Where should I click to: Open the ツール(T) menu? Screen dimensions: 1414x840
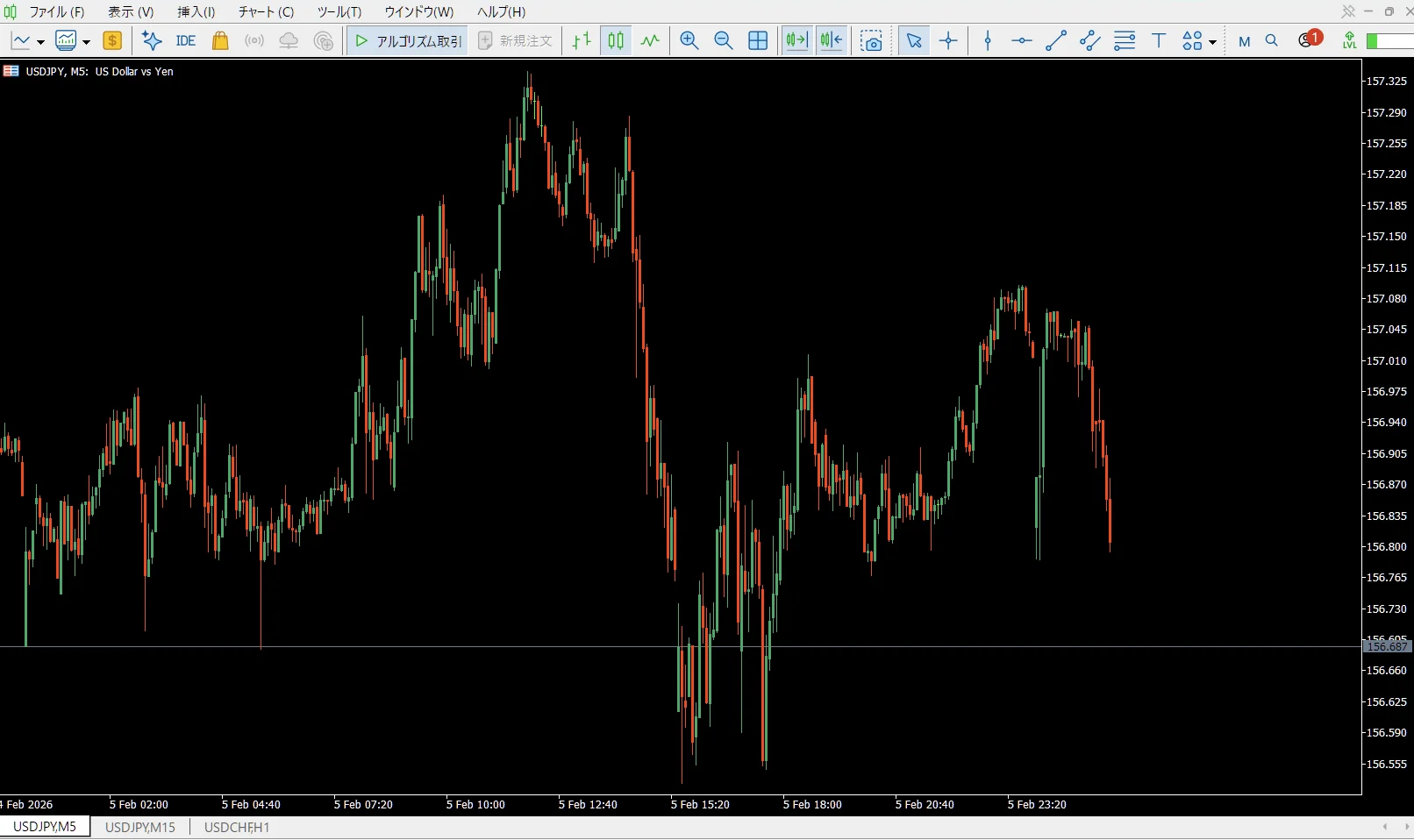point(339,11)
